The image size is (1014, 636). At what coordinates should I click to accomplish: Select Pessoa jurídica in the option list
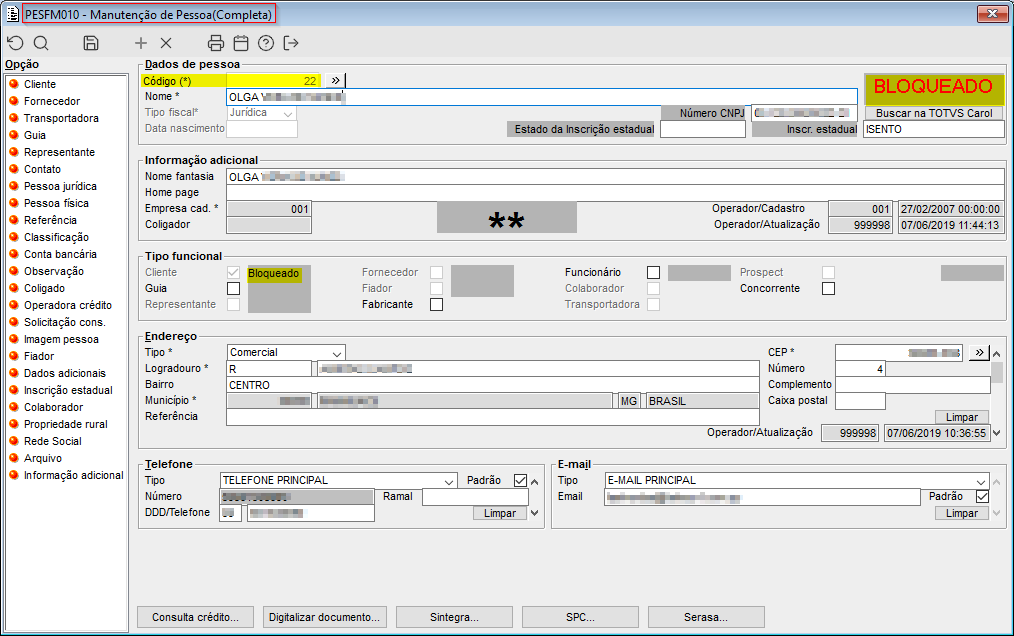tap(60, 186)
